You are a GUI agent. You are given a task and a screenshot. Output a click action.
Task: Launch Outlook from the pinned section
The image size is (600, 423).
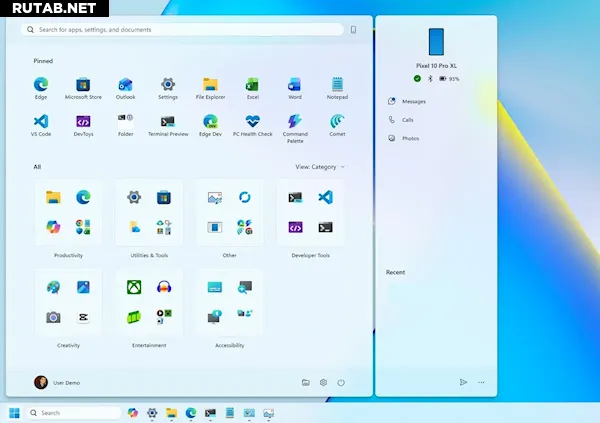(125, 85)
